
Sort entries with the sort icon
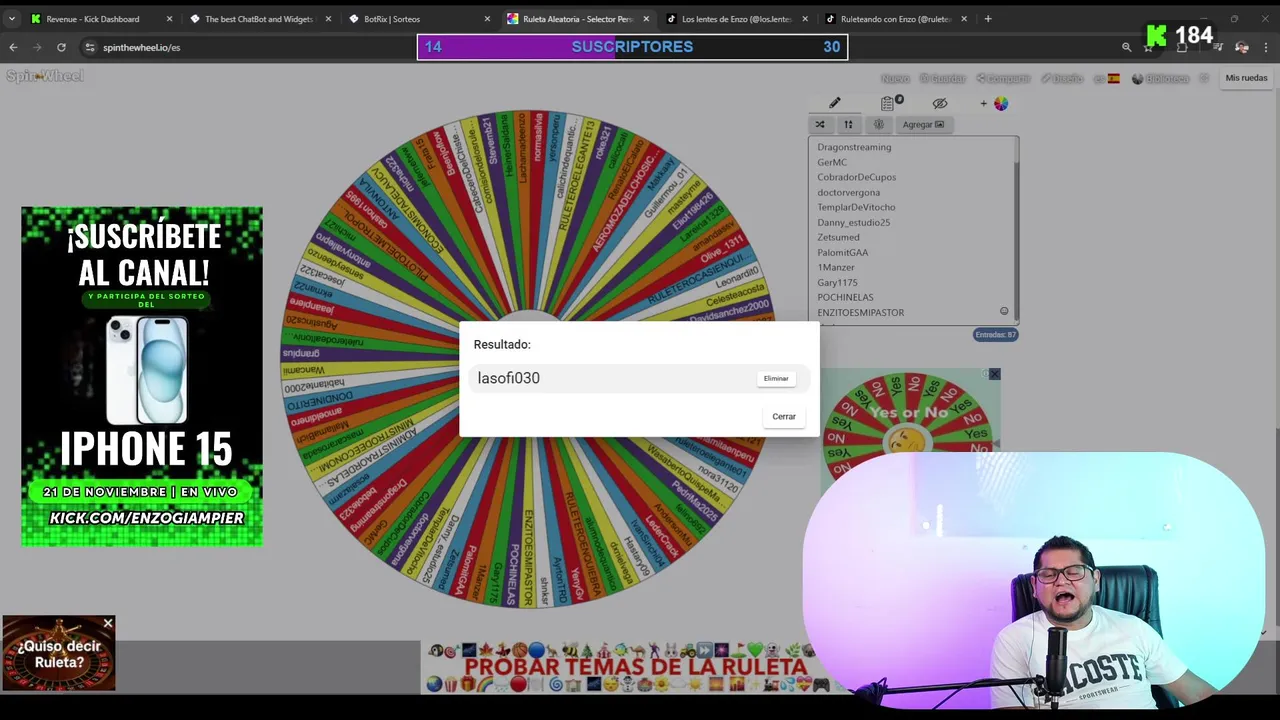pos(848,125)
